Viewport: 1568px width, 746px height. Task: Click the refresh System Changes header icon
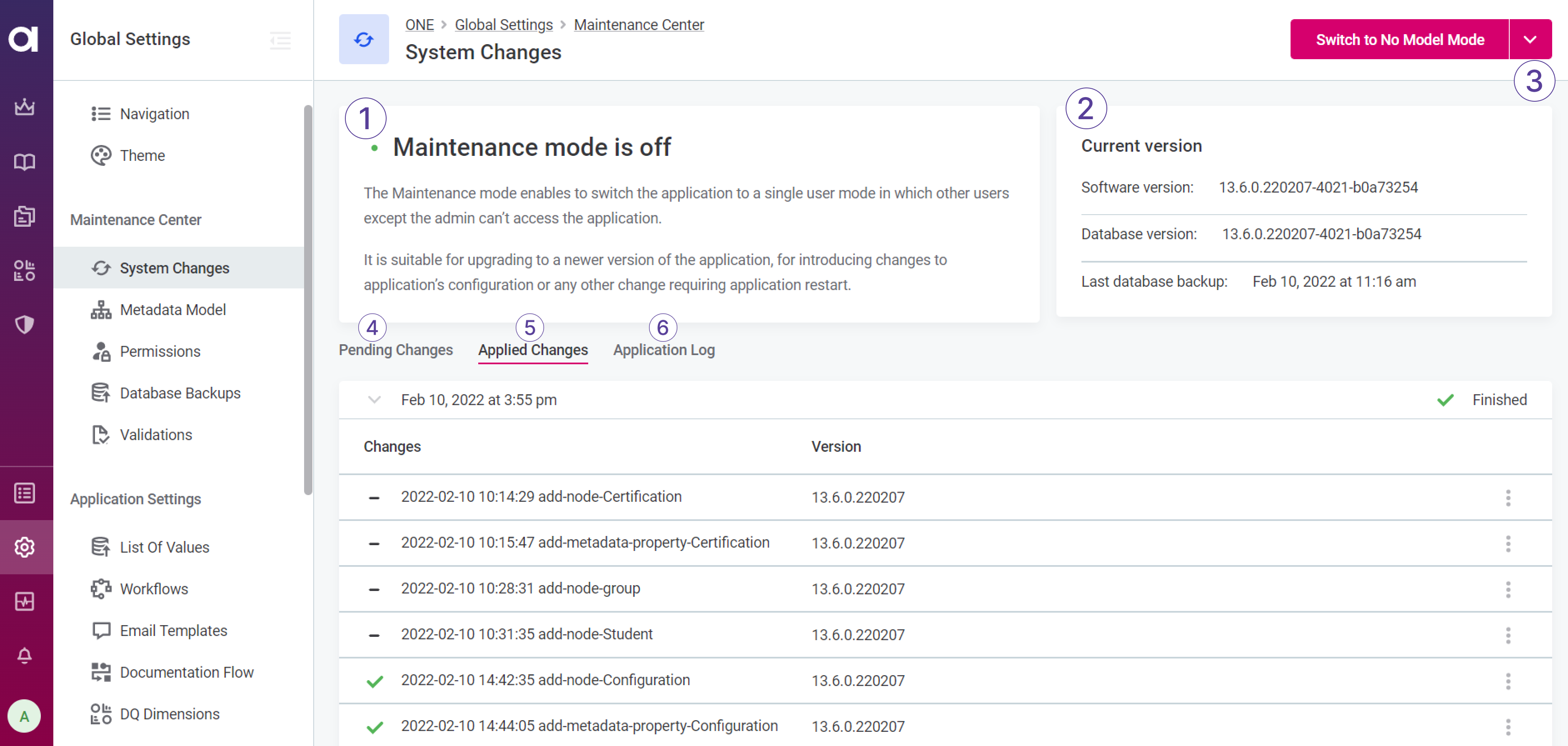coord(363,40)
